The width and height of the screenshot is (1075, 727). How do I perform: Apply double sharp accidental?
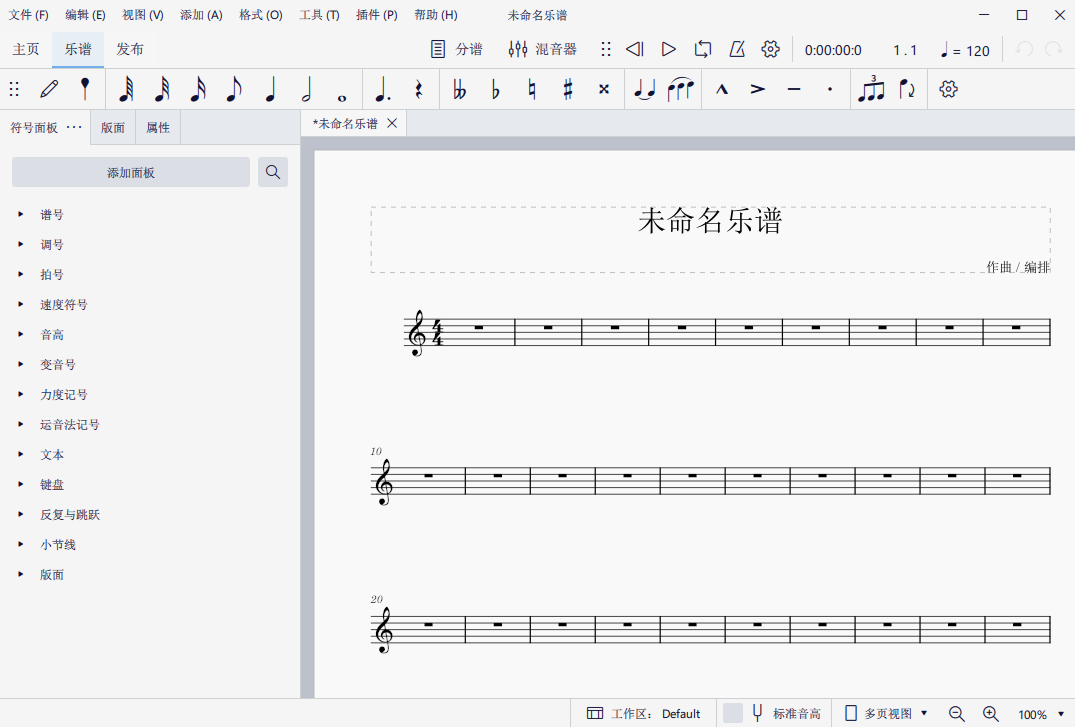click(604, 89)
